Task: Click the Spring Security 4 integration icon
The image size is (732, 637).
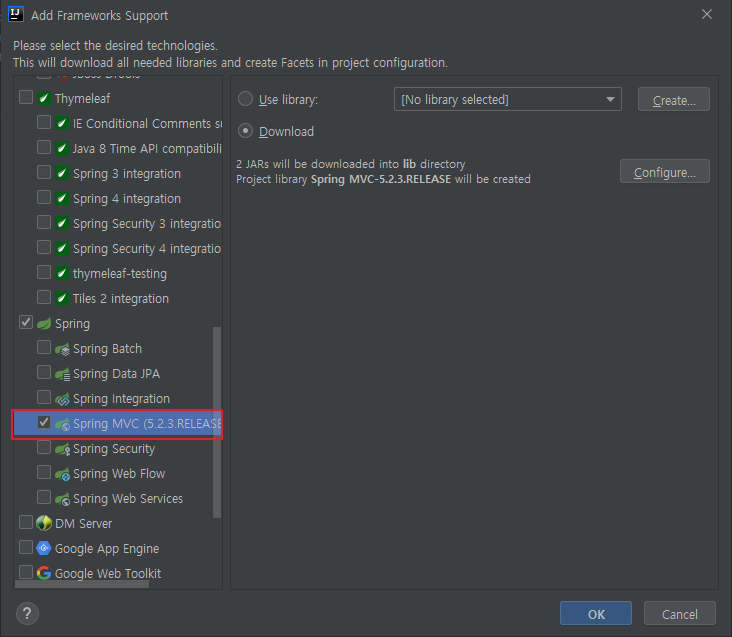Action: click(62, 248)
